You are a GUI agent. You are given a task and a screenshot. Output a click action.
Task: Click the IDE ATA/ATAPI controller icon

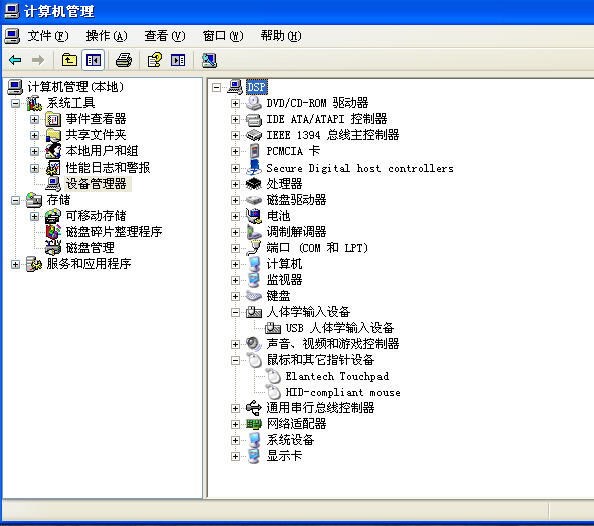click(253, 119)
